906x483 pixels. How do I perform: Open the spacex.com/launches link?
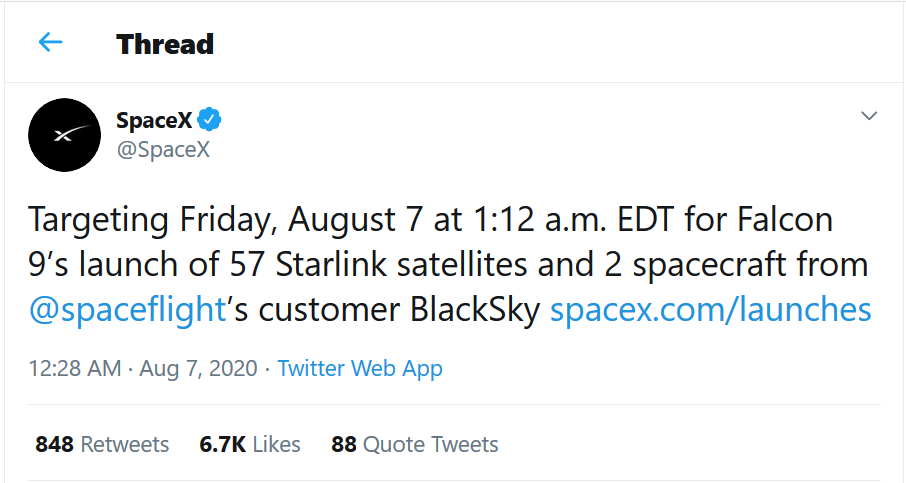click(x=711, y=309)
